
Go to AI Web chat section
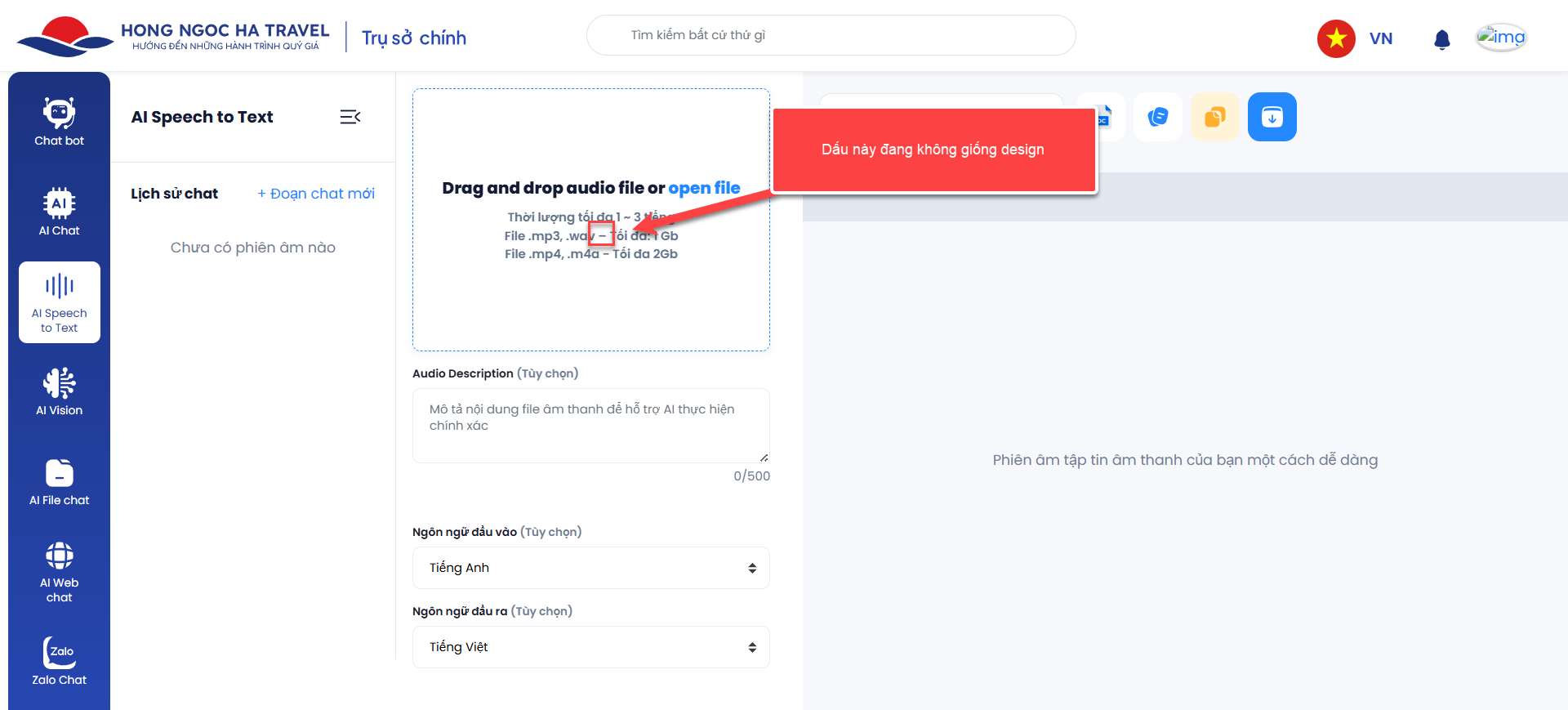tap(59, 572)
